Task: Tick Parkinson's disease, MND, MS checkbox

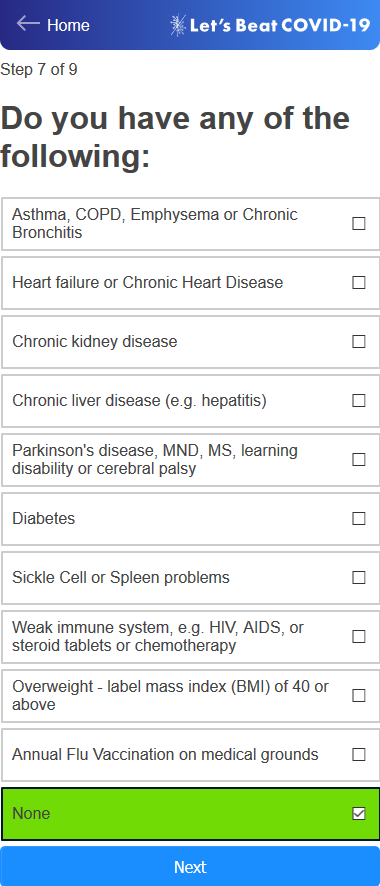Action: [x=359, y=459]
